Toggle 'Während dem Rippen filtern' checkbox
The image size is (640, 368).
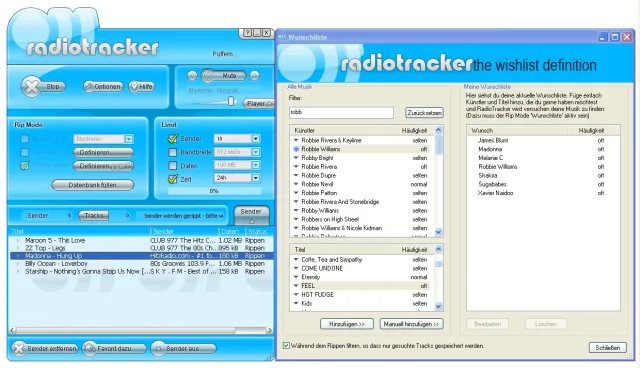[287, 346]
